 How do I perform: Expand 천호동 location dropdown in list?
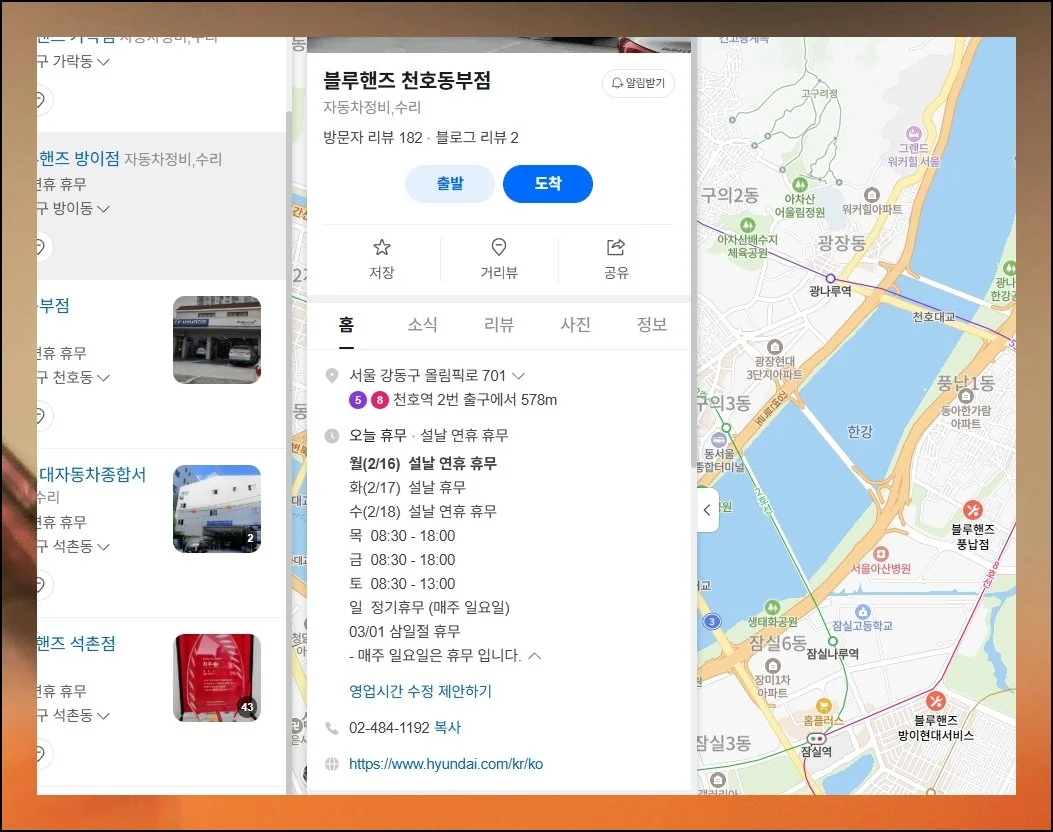(103, 378)
